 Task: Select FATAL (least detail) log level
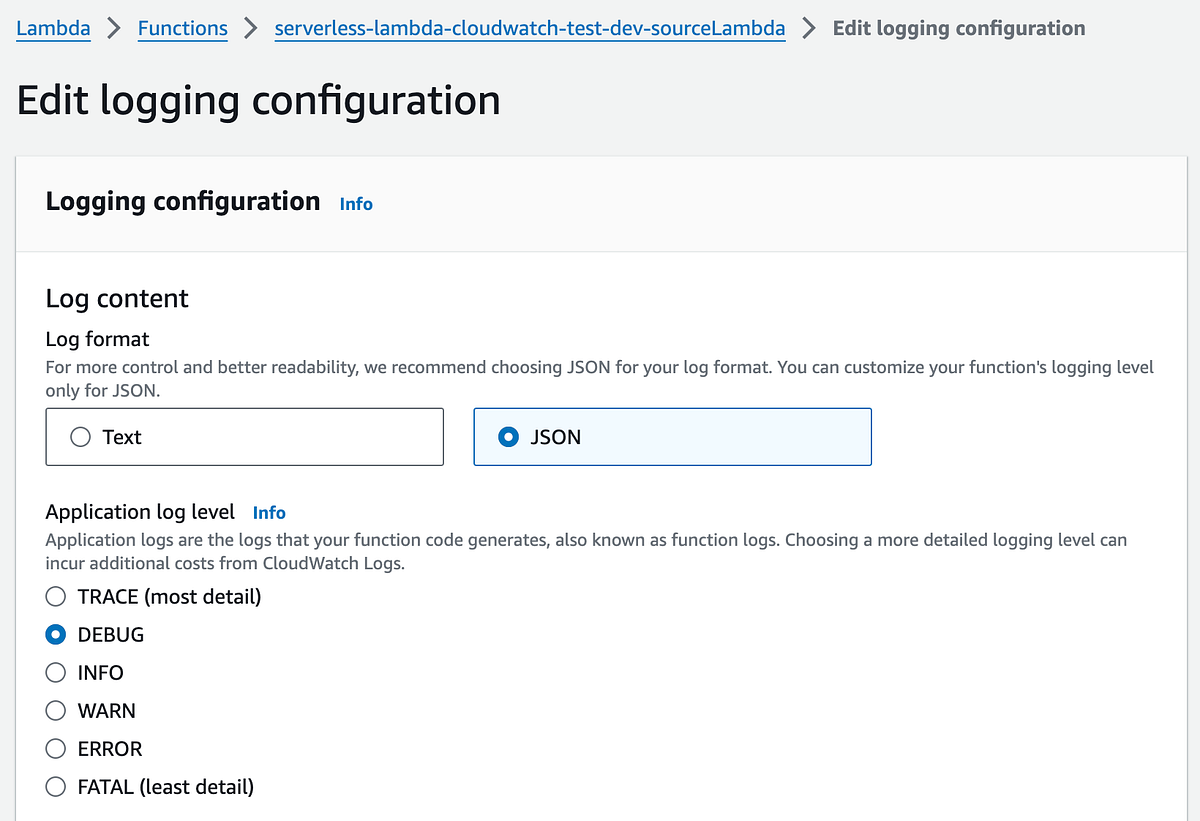pyautogui.click(x=55, y=786)
